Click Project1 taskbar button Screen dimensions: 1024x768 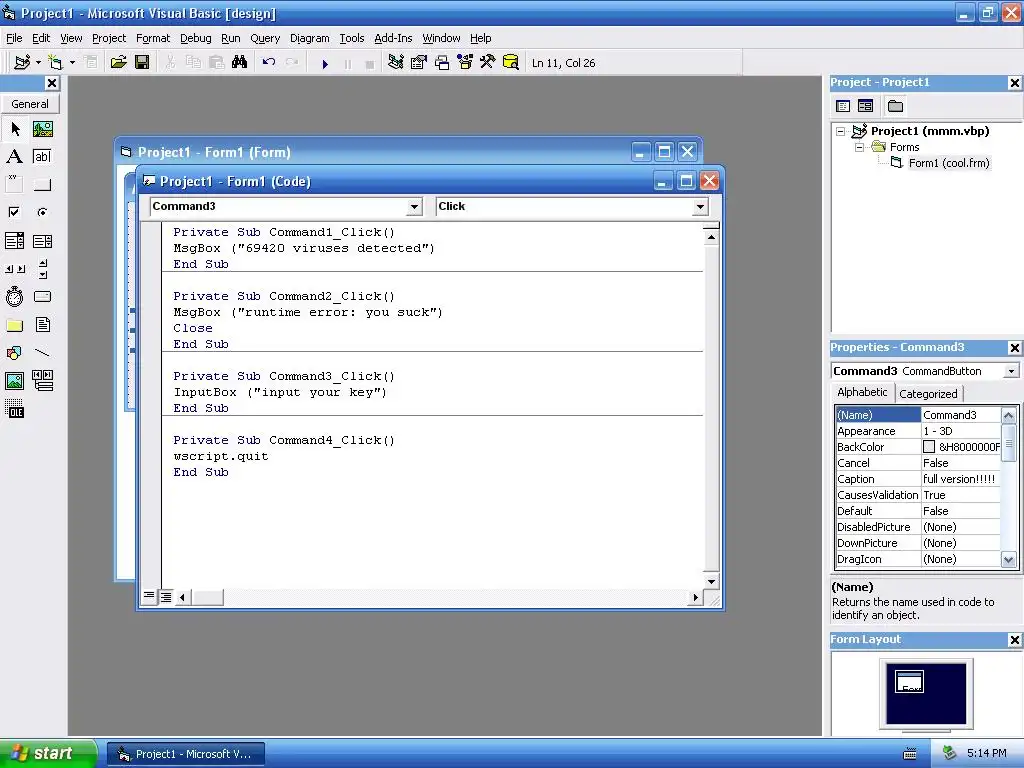(x=186, y=754)
